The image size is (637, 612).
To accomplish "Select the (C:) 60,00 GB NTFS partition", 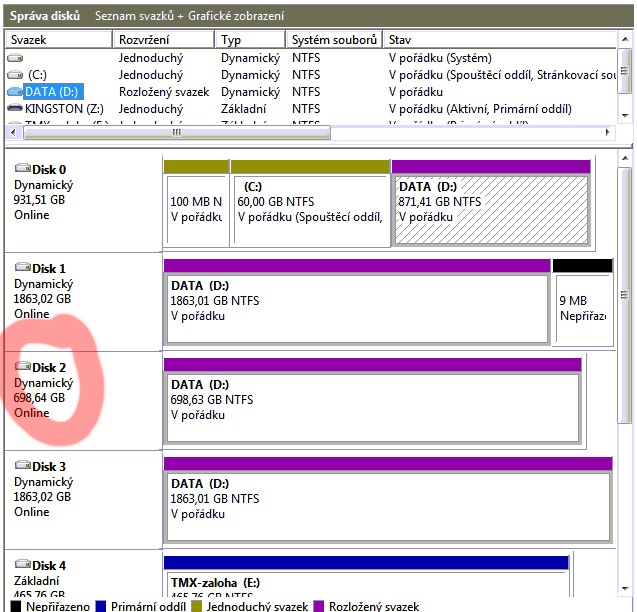I will coord(310,210).
